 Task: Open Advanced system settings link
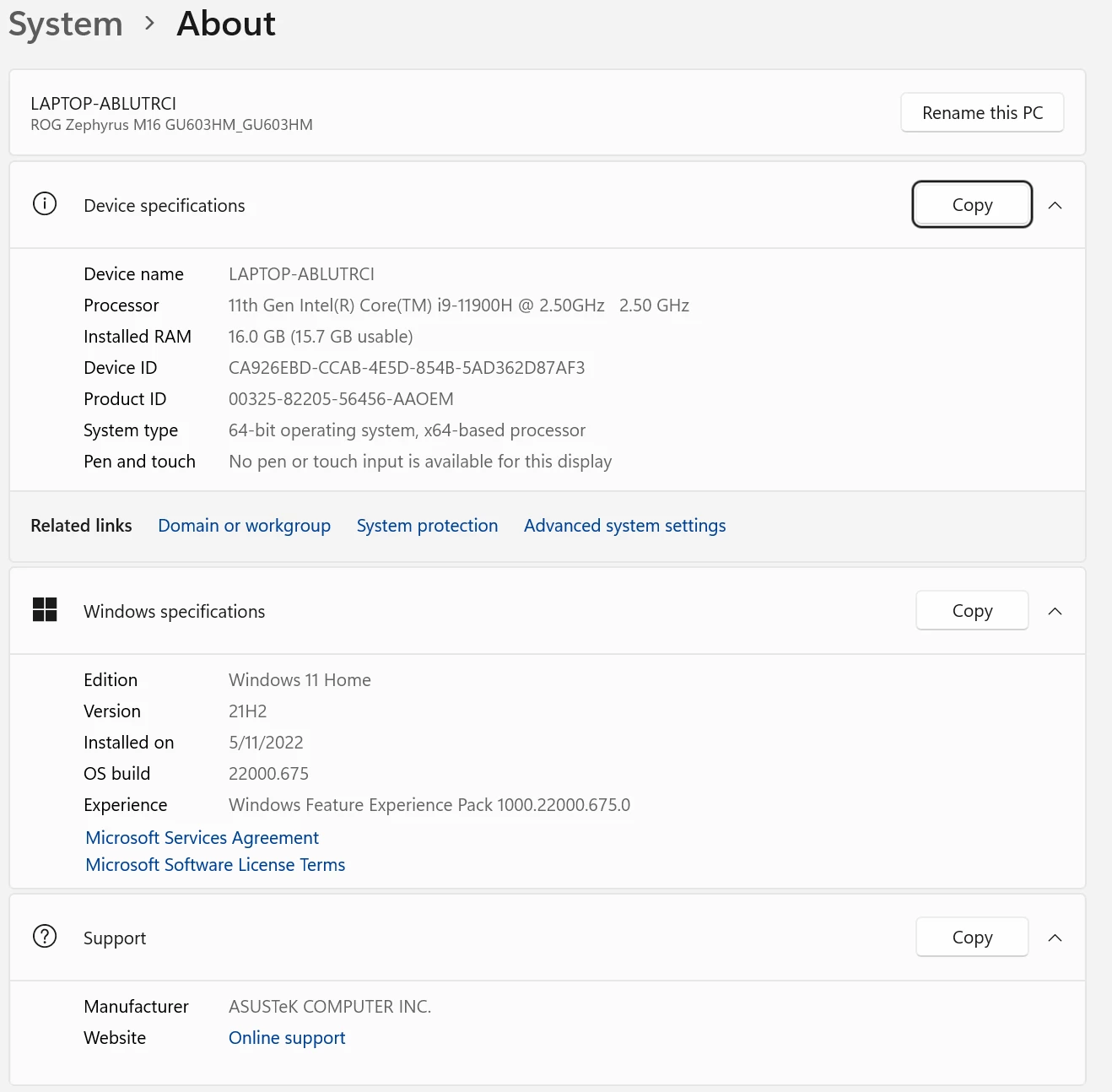[624, 526]
